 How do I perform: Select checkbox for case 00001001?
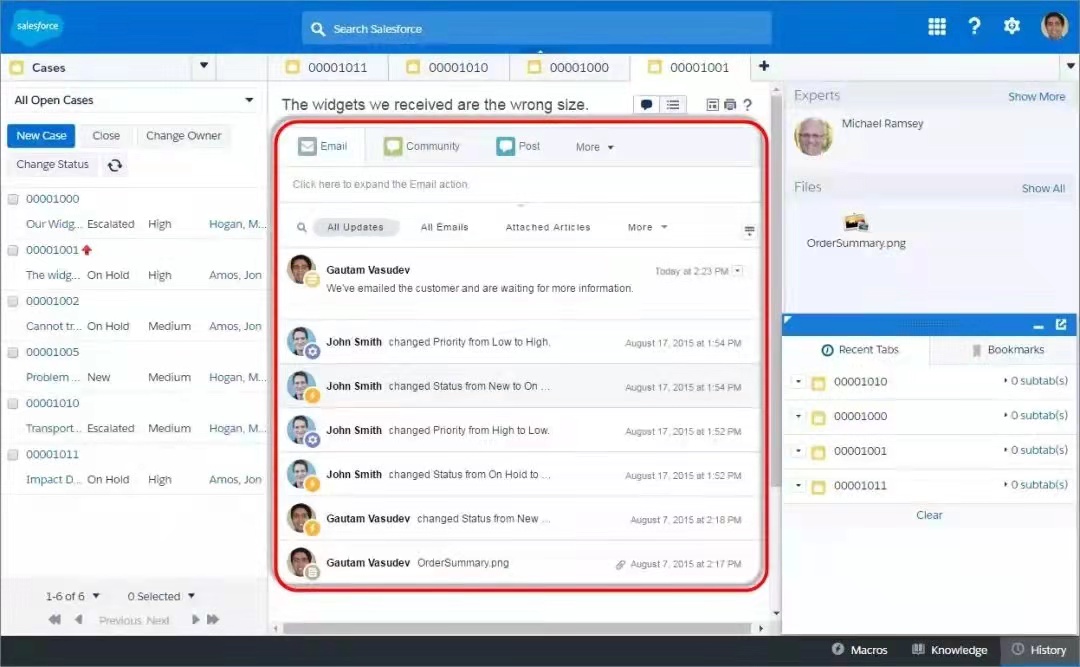point(12,250)
